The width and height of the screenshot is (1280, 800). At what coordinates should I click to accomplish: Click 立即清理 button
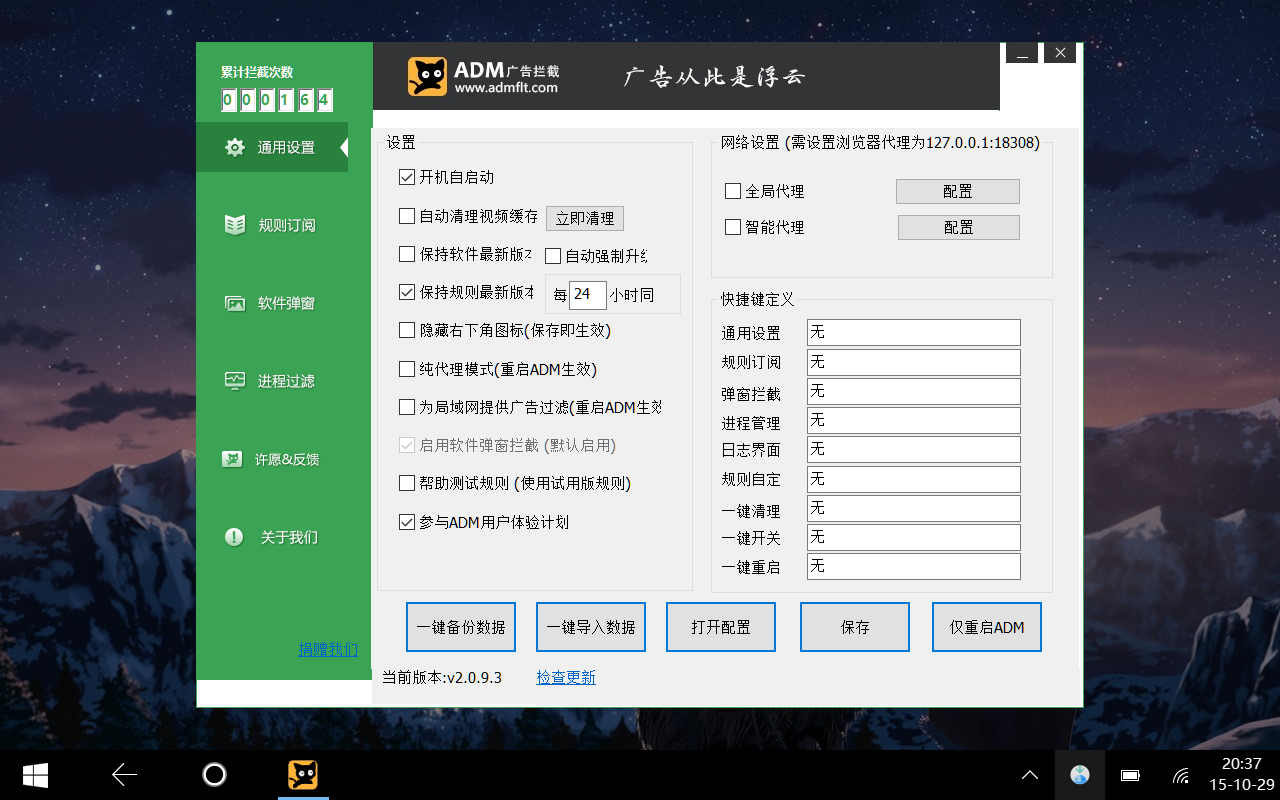(x=585, y=218)
